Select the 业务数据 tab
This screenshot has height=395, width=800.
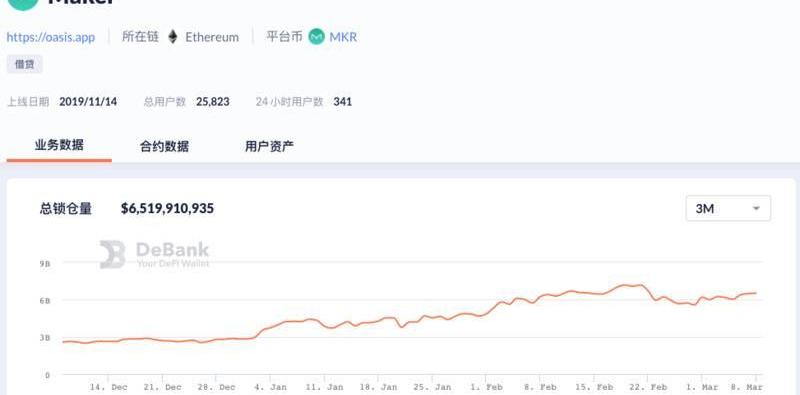pyautogui.click(x=59, y=145)
